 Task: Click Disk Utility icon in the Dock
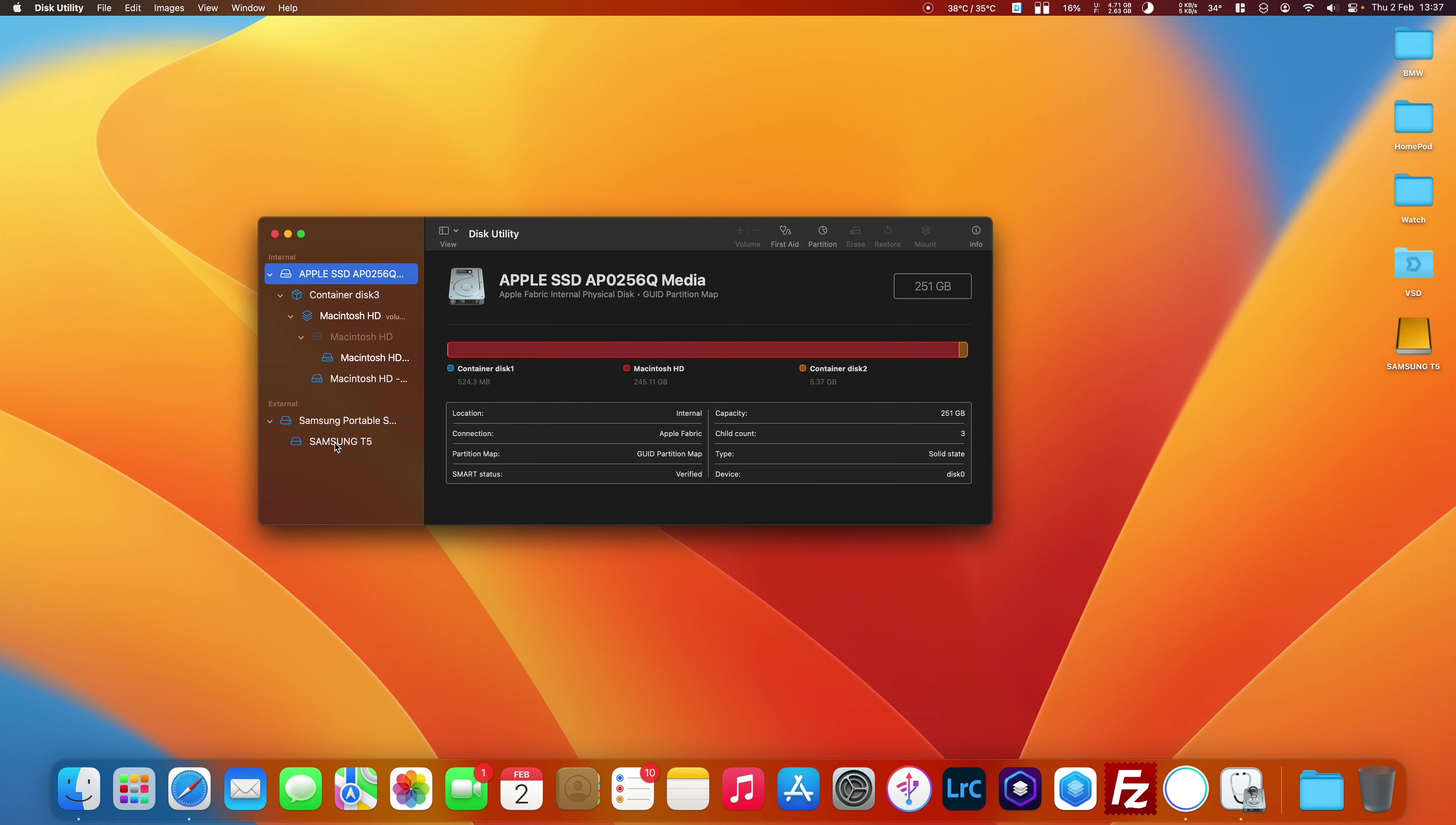[x=1241, y=789]
